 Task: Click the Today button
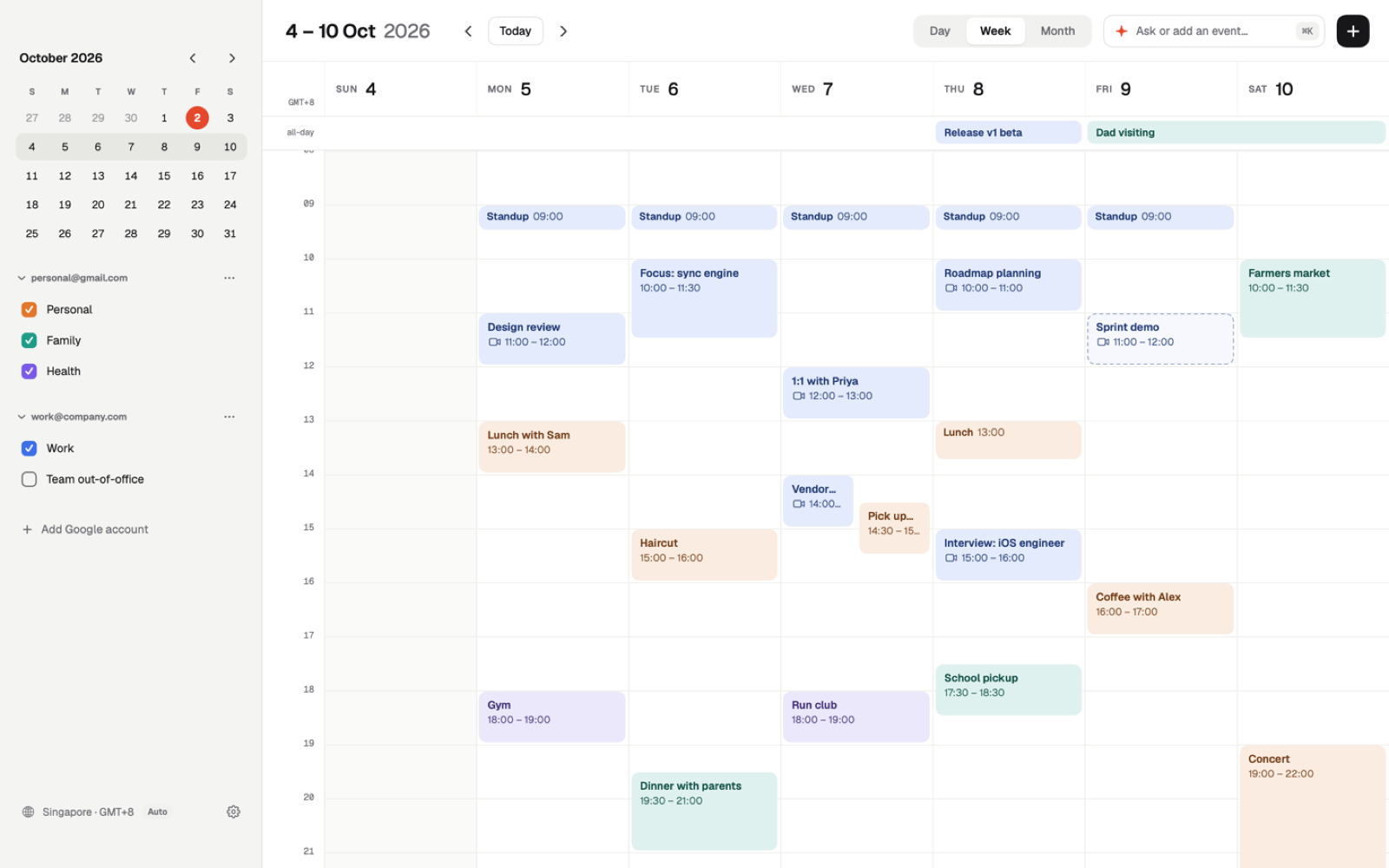pos(515,31)
